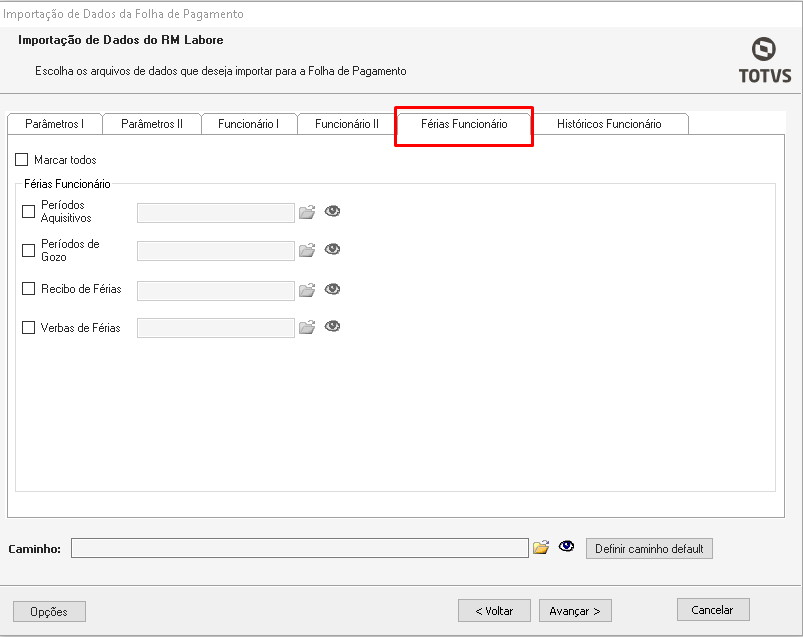Check the Marcar todos checkbox
This screenshot has height=637, width=803.
tap(22, 160)
